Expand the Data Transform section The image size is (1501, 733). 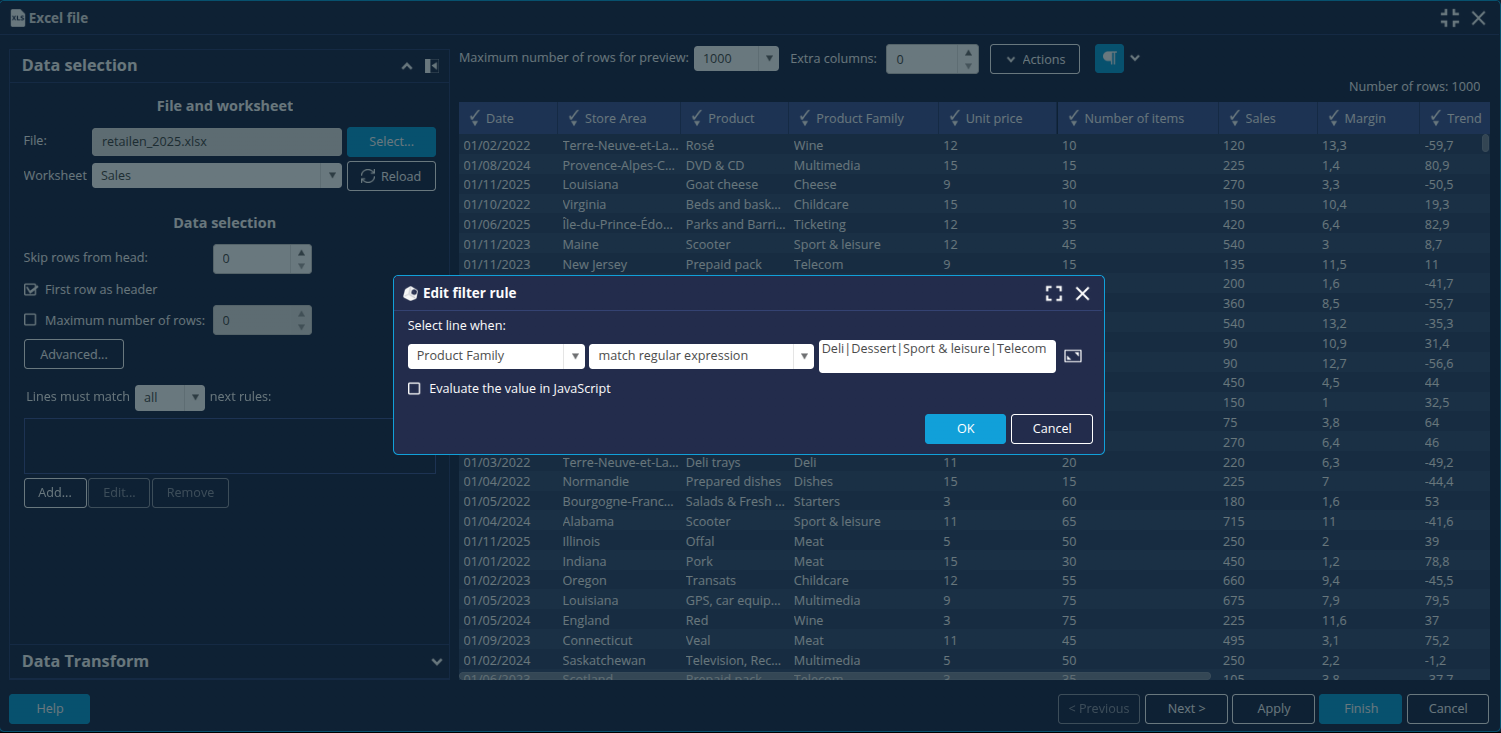(x=436, y=662)
